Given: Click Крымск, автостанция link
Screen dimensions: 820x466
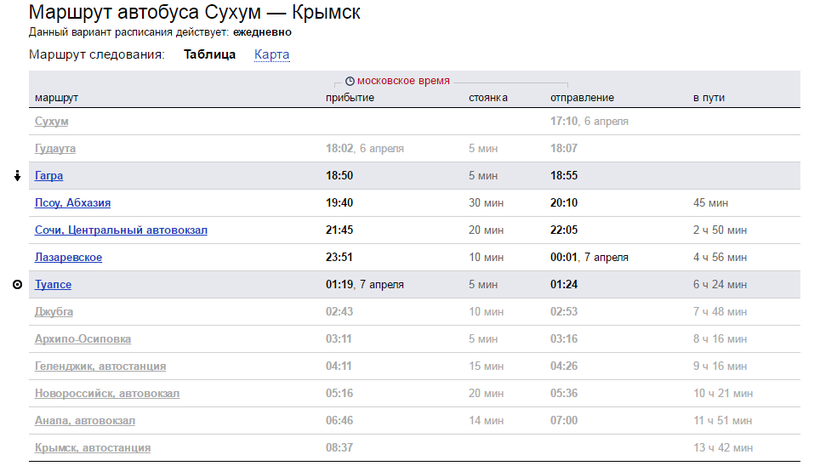Looking at the screenshot, I should [92, 448].
